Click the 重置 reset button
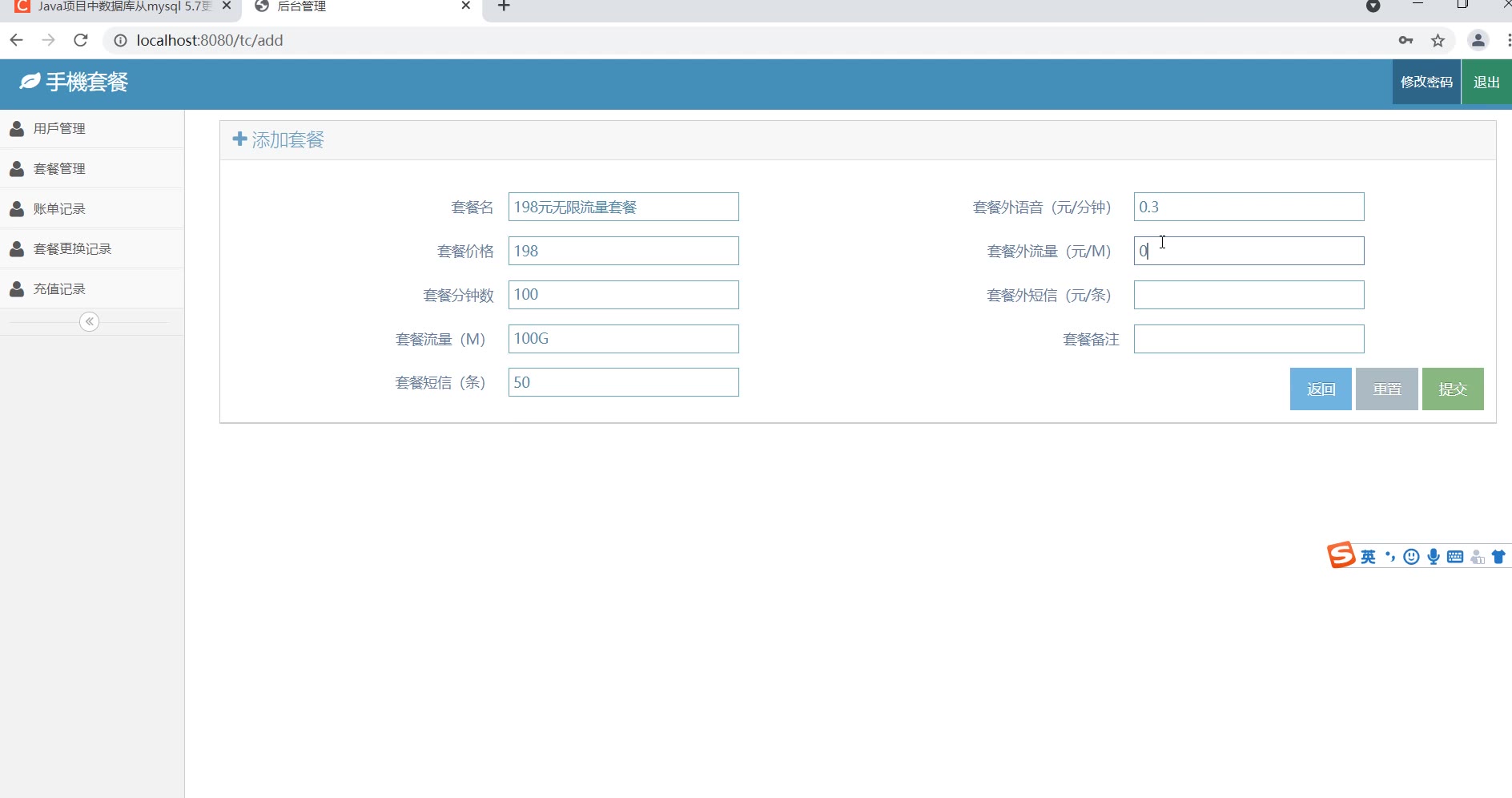This screenshot has height=798, width=1512. [1387, 389]
